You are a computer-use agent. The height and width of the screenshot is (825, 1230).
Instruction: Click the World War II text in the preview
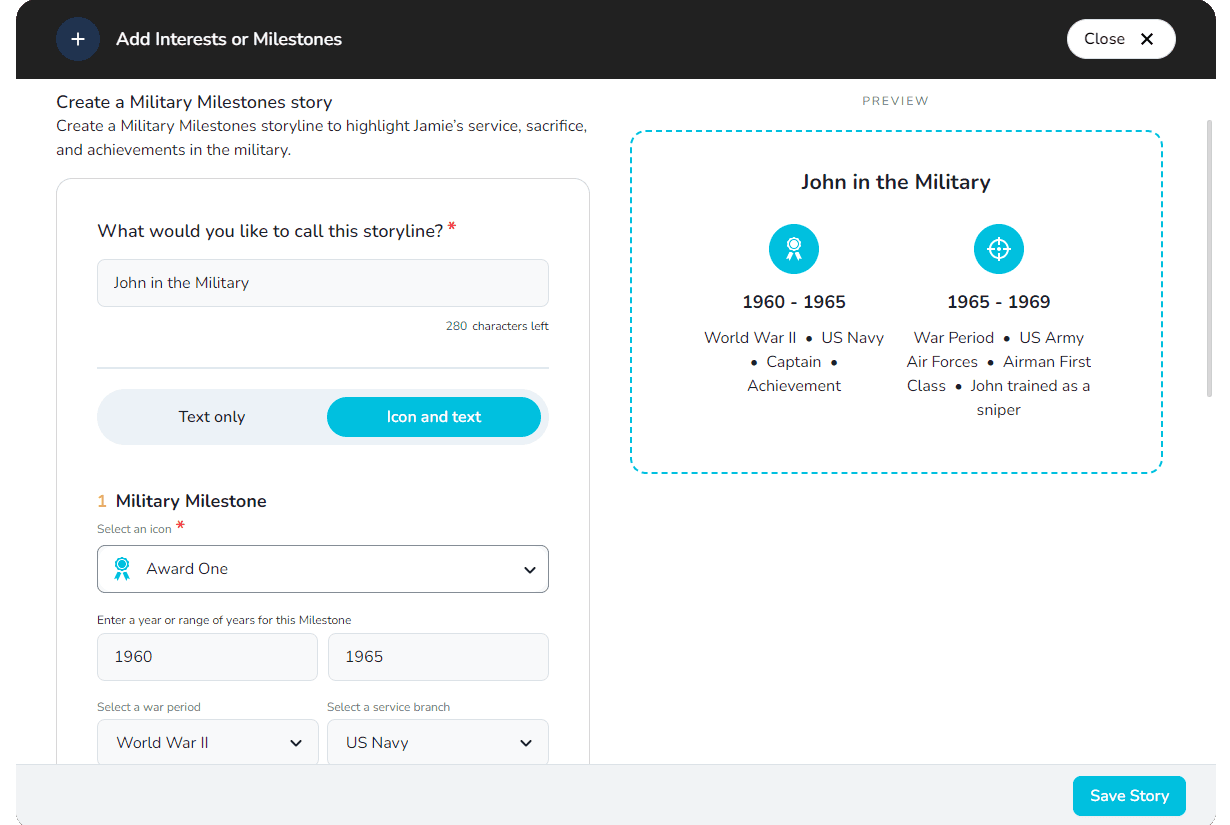tap(750, 337)
